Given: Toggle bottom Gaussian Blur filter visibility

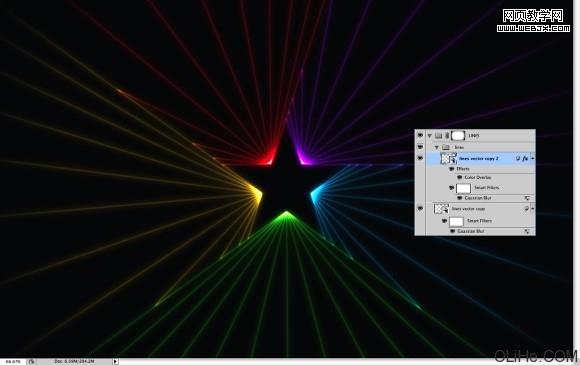Looking at the screenshot, I should click(452, 231).
